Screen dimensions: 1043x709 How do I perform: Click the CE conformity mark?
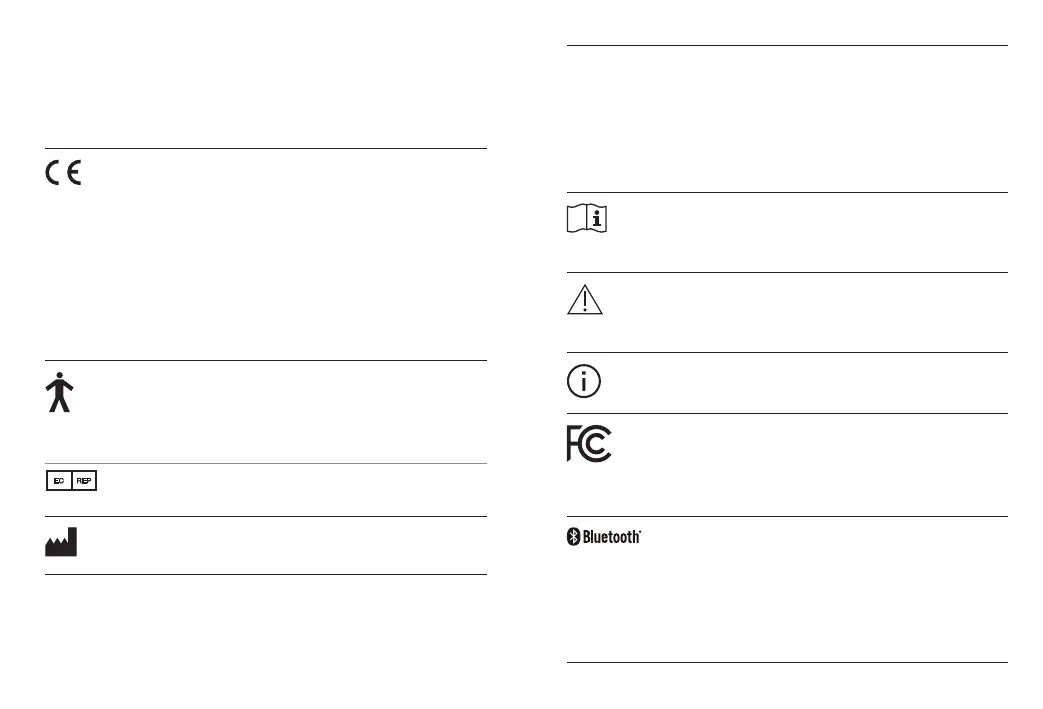click(63, 173)
